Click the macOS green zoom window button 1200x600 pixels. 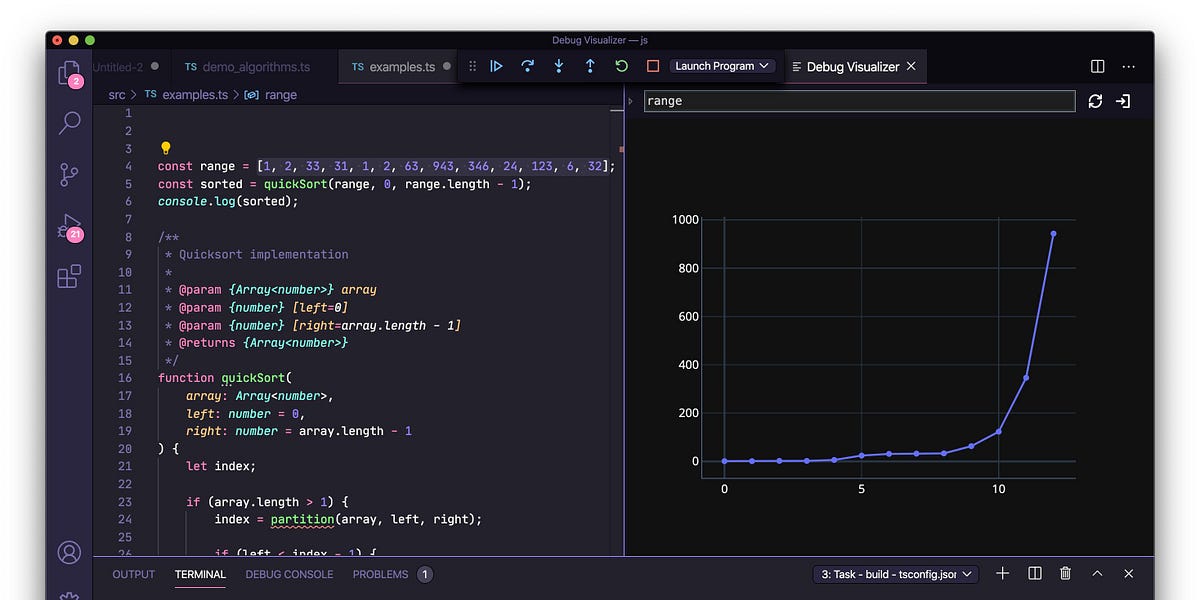(x=91, y=40)
